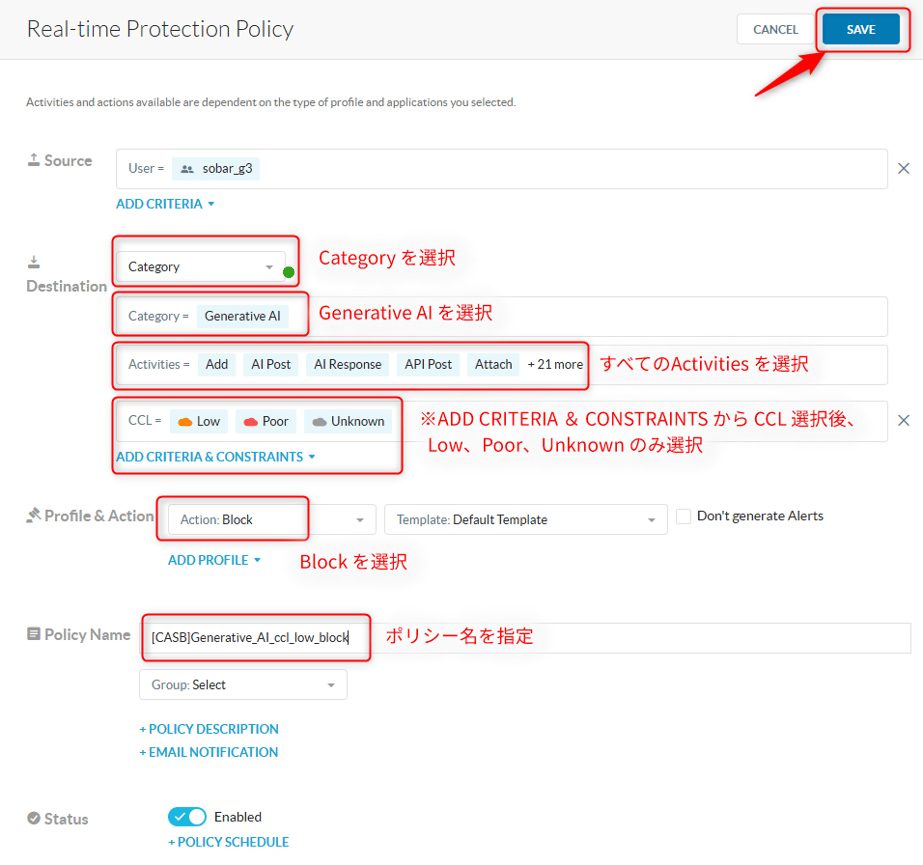Check the Don't generate Alerts box

pos(683,517)
